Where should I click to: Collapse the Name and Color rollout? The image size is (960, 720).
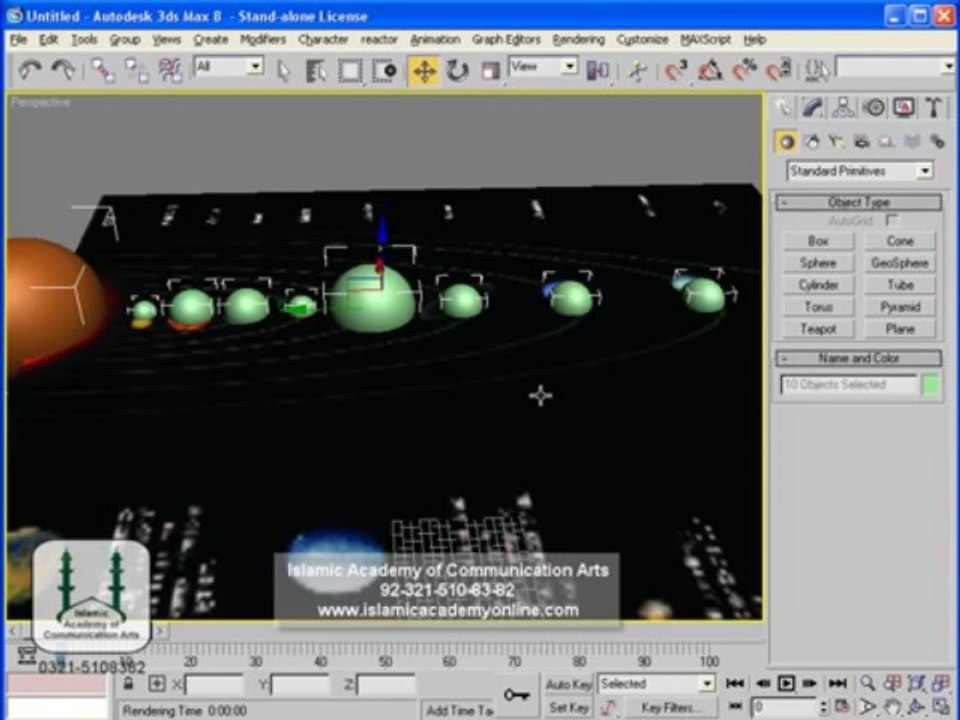tap(858, 358)
